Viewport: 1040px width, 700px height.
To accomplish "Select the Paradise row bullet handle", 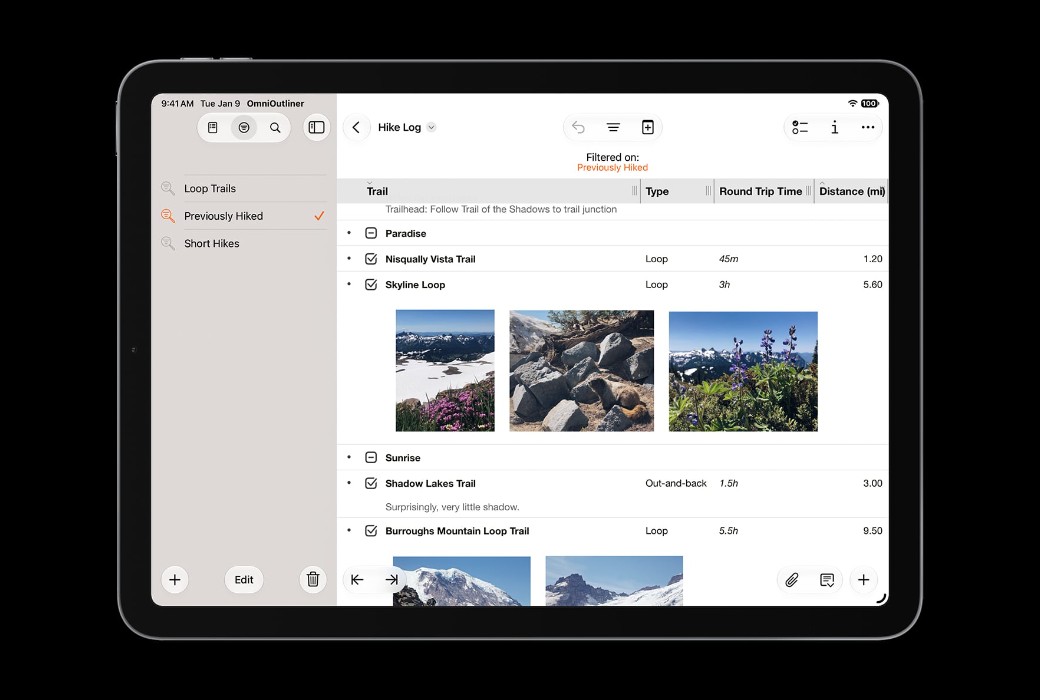I will click(x=349, y=234).
